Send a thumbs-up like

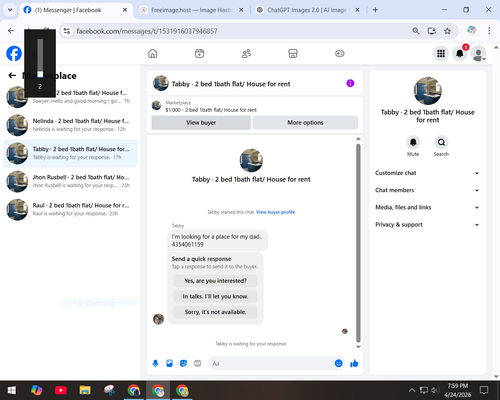point(354,363)
